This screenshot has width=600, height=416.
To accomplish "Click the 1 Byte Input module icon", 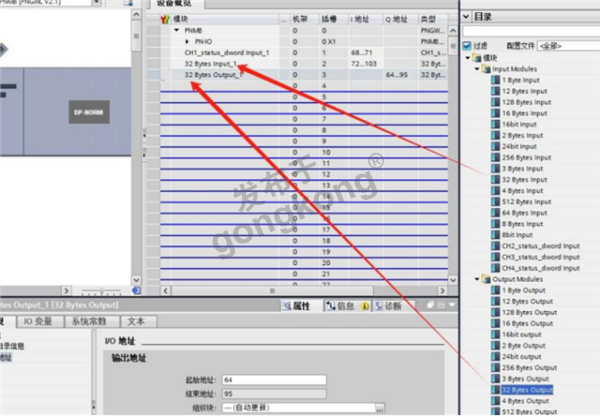I will click(496, 80).
